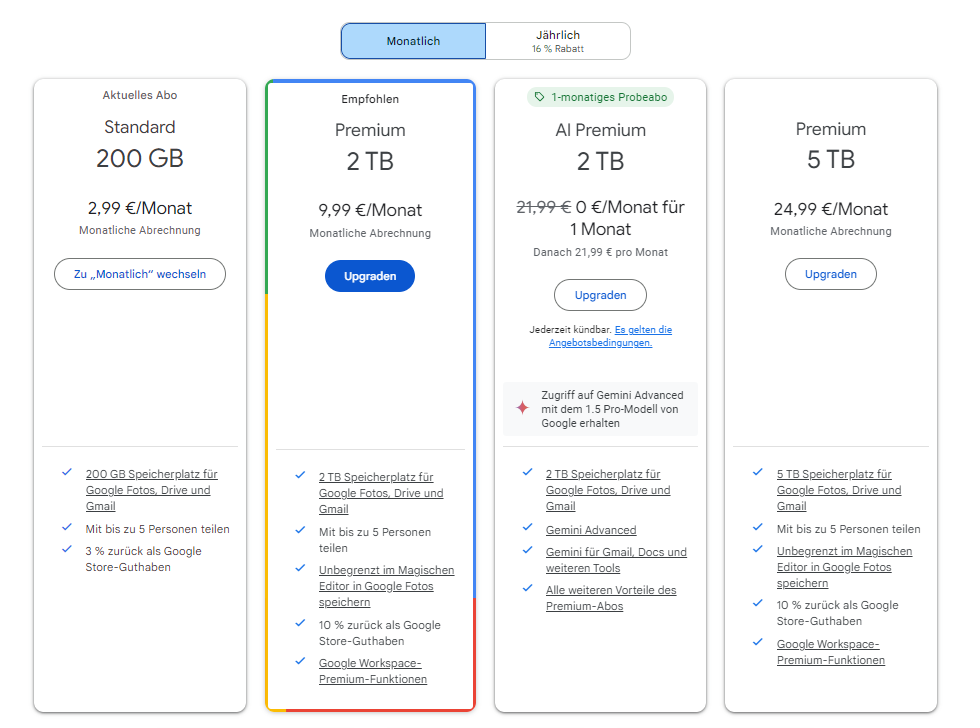This screenshot has width=980, height=728.
Task: Click checkmark beside 5 TB Speicherplatz feature
Action: point(758,472)
